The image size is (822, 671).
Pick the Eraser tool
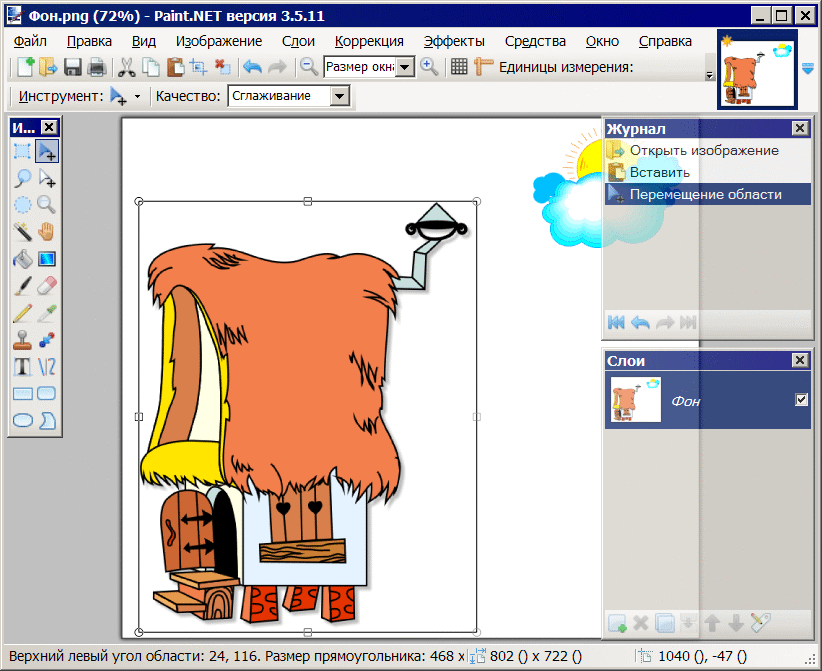point(46,286)
